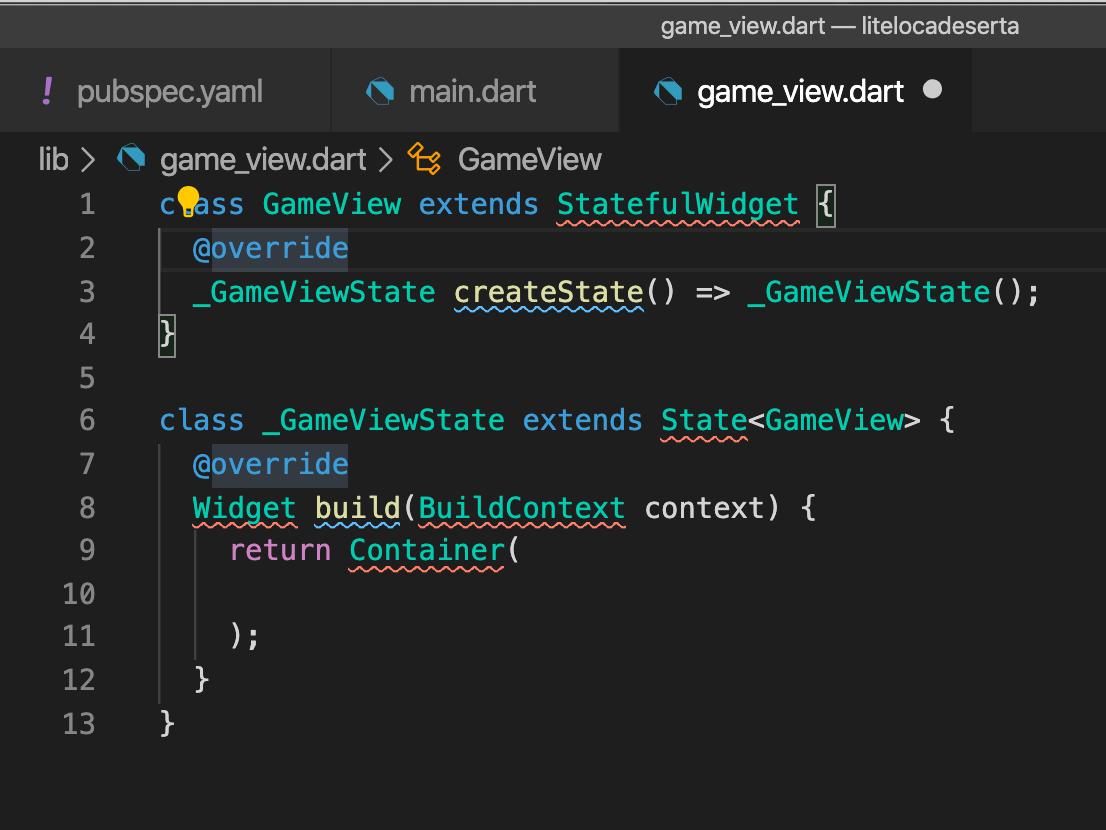Click the Container widget on line 9

(x=426, y=550)
